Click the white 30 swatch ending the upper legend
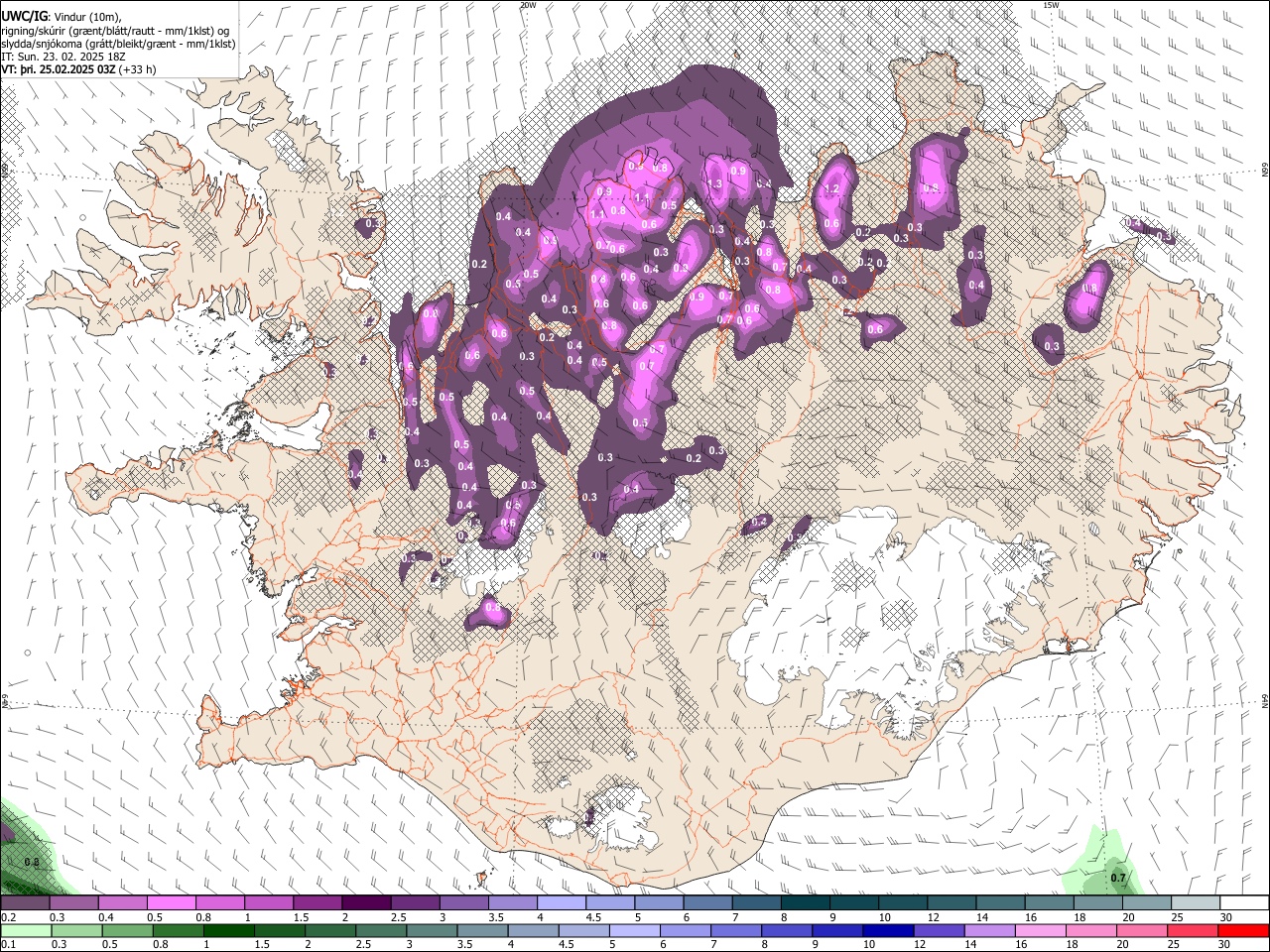This screenshot has height=952, width=1270. tap(1244, 903)
